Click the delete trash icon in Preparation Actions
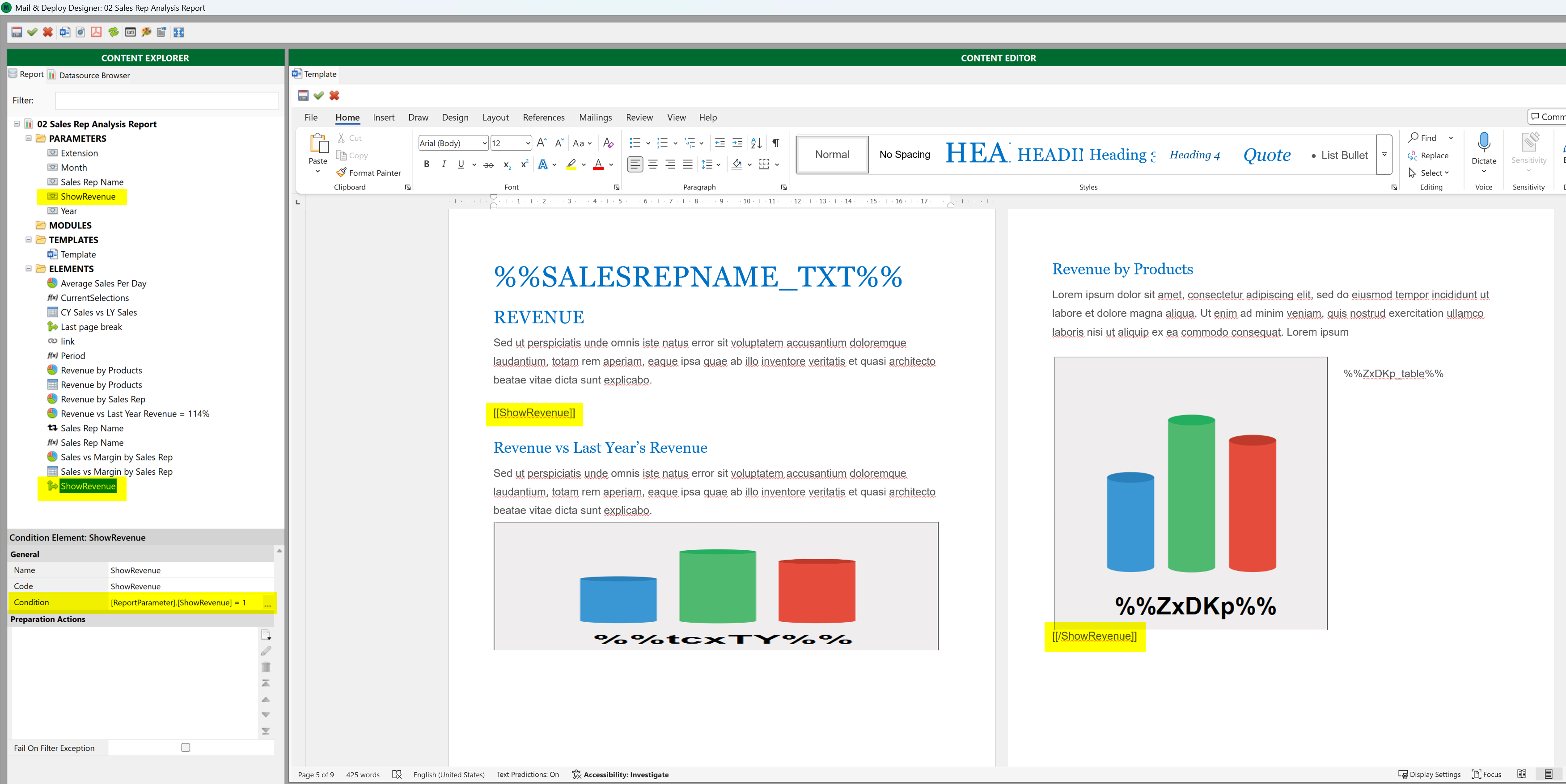This screenshot has width=1566, height=784. coord(266,667)
